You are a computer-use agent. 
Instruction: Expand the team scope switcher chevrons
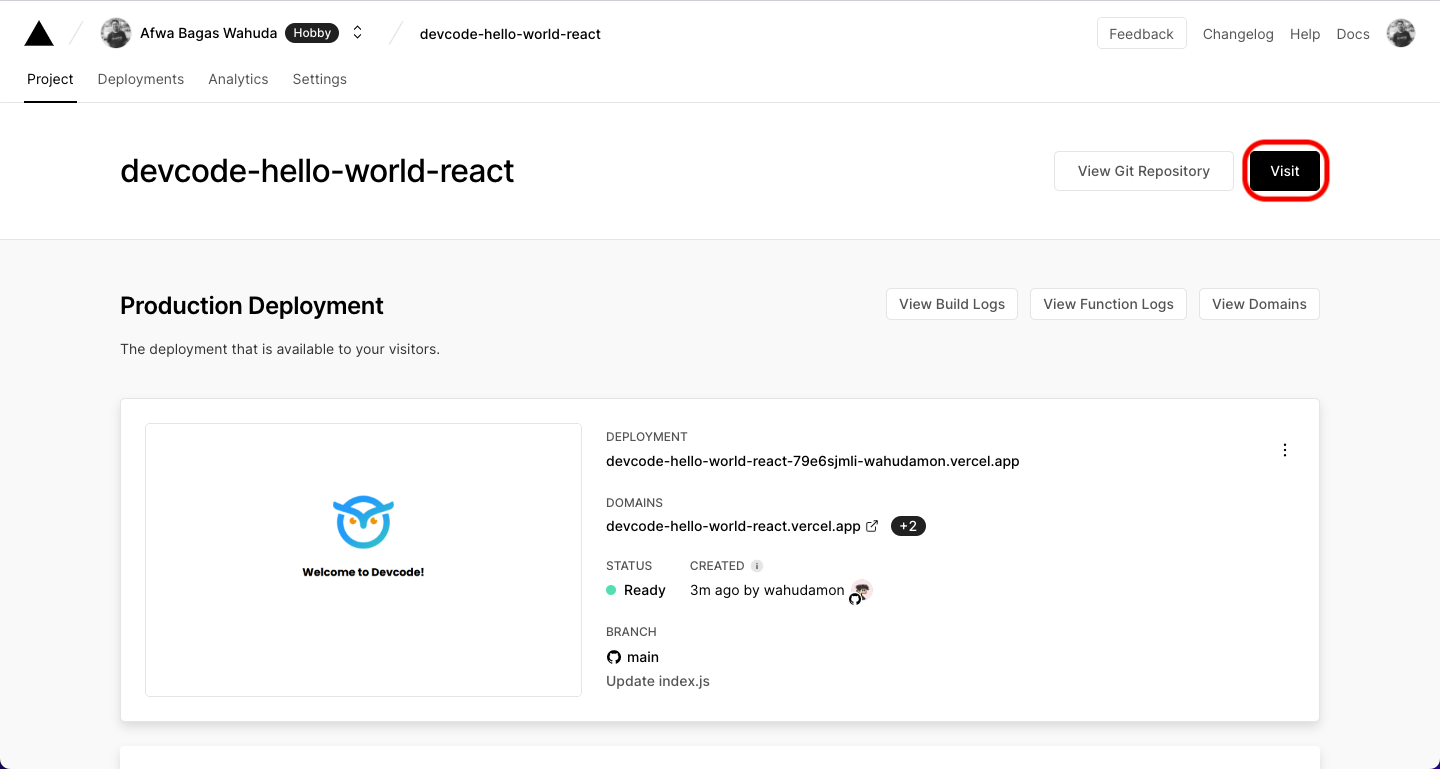[357, 33]
